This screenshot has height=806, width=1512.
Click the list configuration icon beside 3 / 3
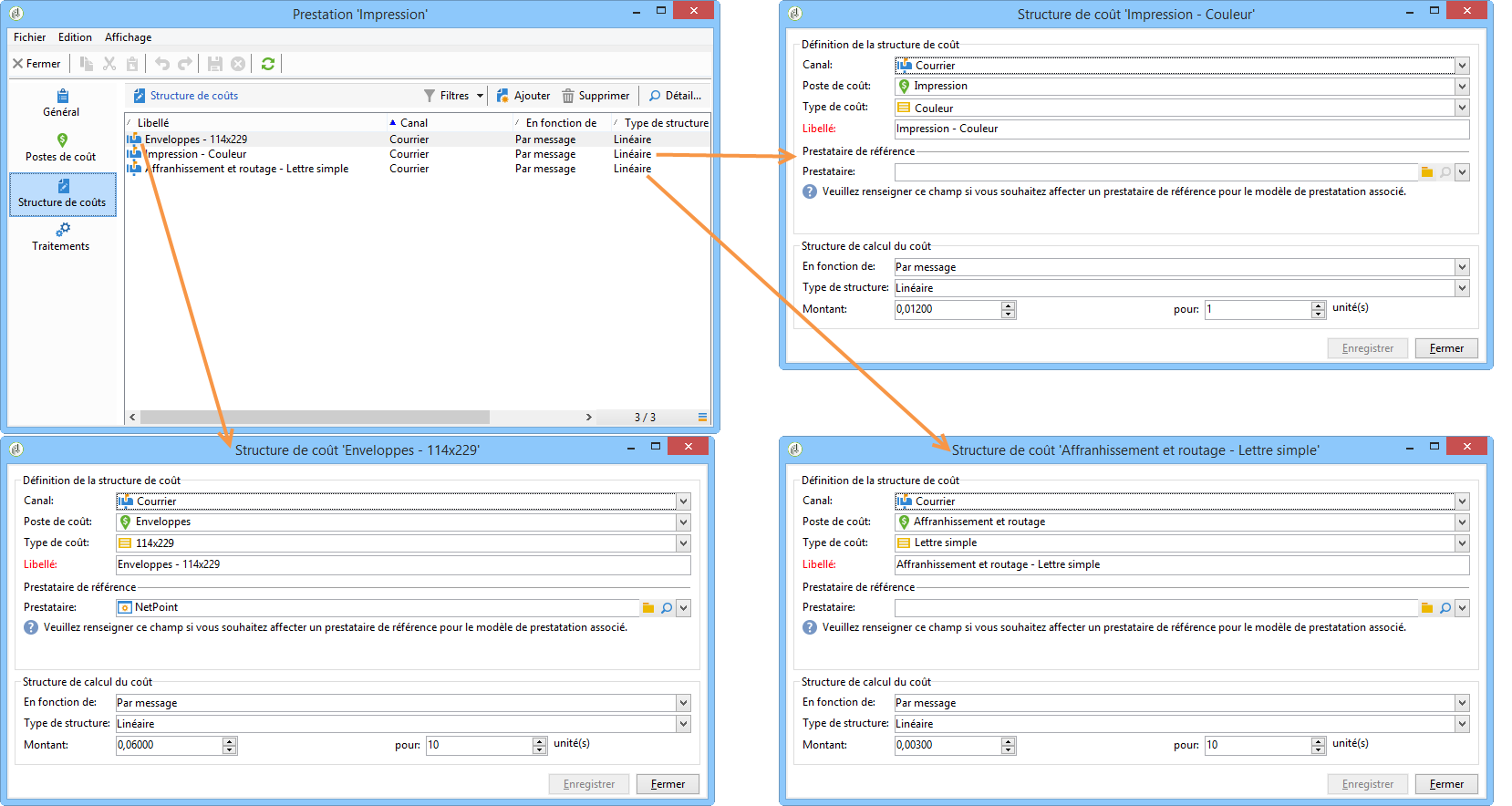click(x=702, y=417)
